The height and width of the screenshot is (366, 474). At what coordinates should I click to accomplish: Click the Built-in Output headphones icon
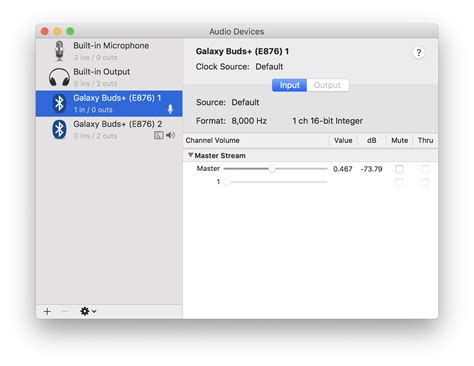(59, 77)
